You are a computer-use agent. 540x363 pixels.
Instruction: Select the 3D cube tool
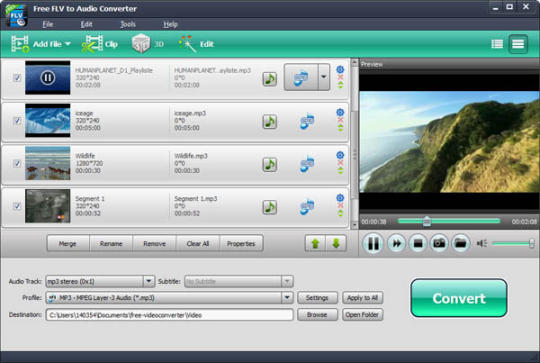pyautogui.click(x=141, y=44)
